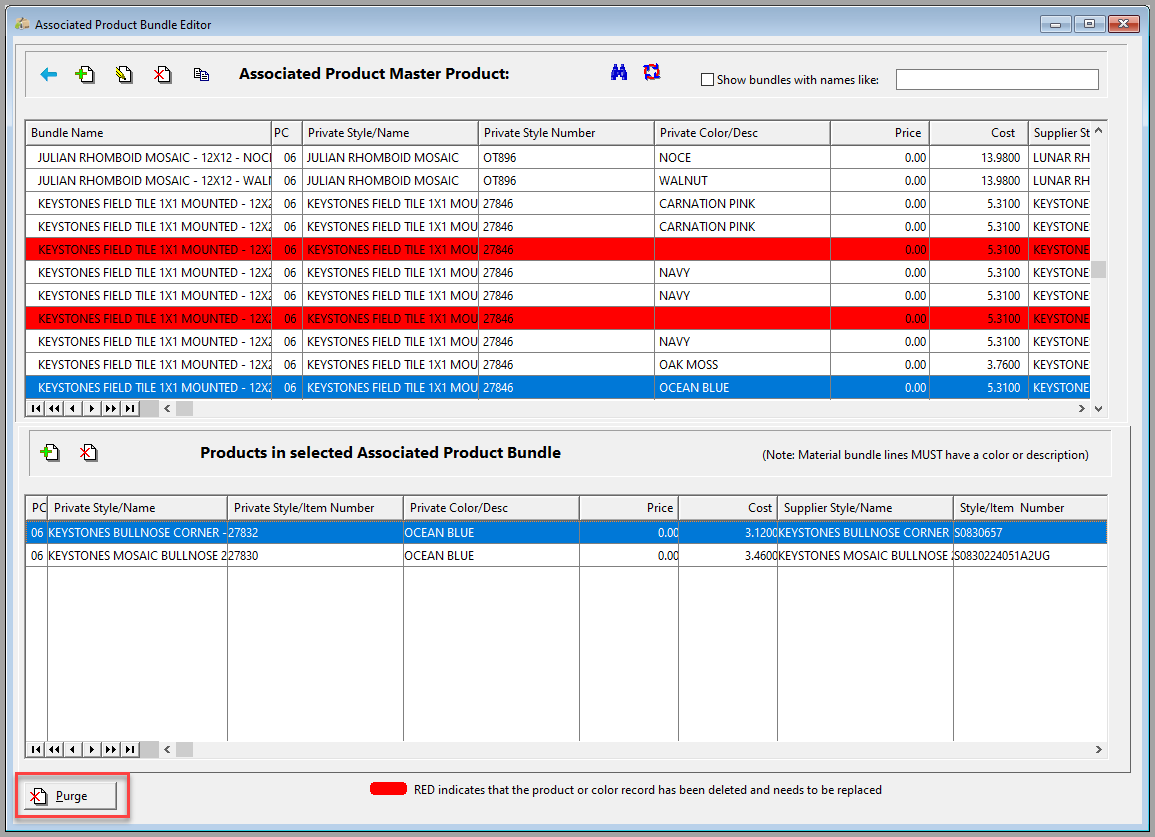Image resolution: width=1155 pixels, height=837 pixels.
Task: Delete the selected bundle record
Action: pyautogui.click(x=162, y=73)
